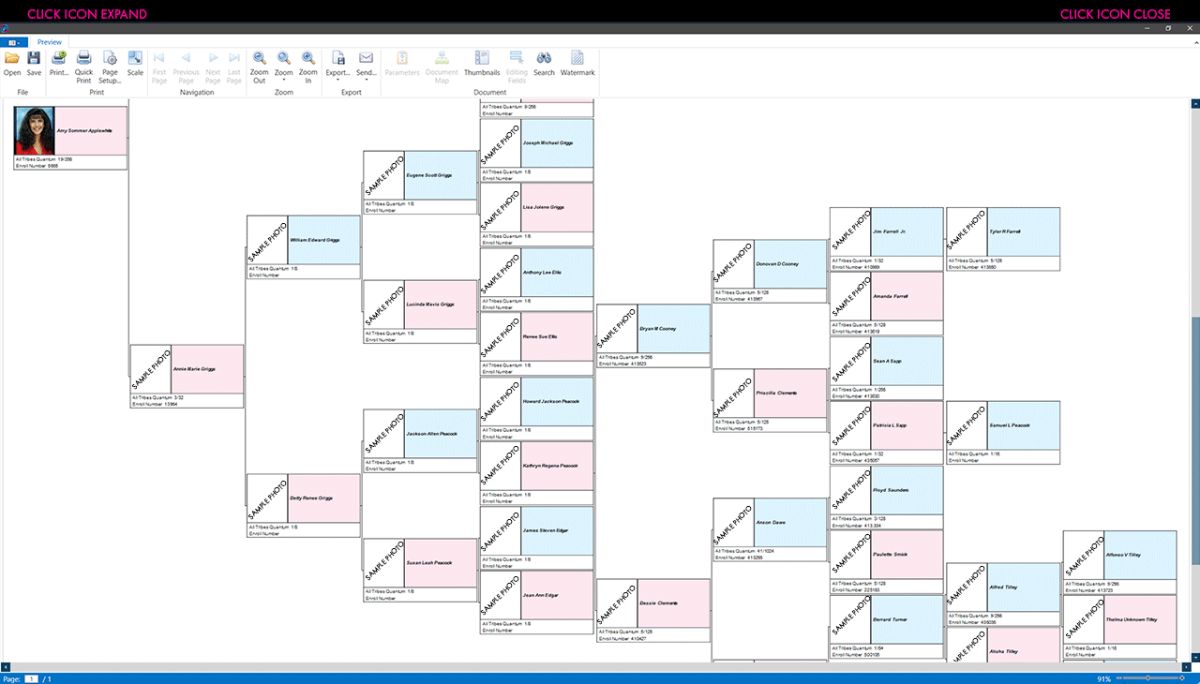Click Bryan M Cooney name

(658, 328)
